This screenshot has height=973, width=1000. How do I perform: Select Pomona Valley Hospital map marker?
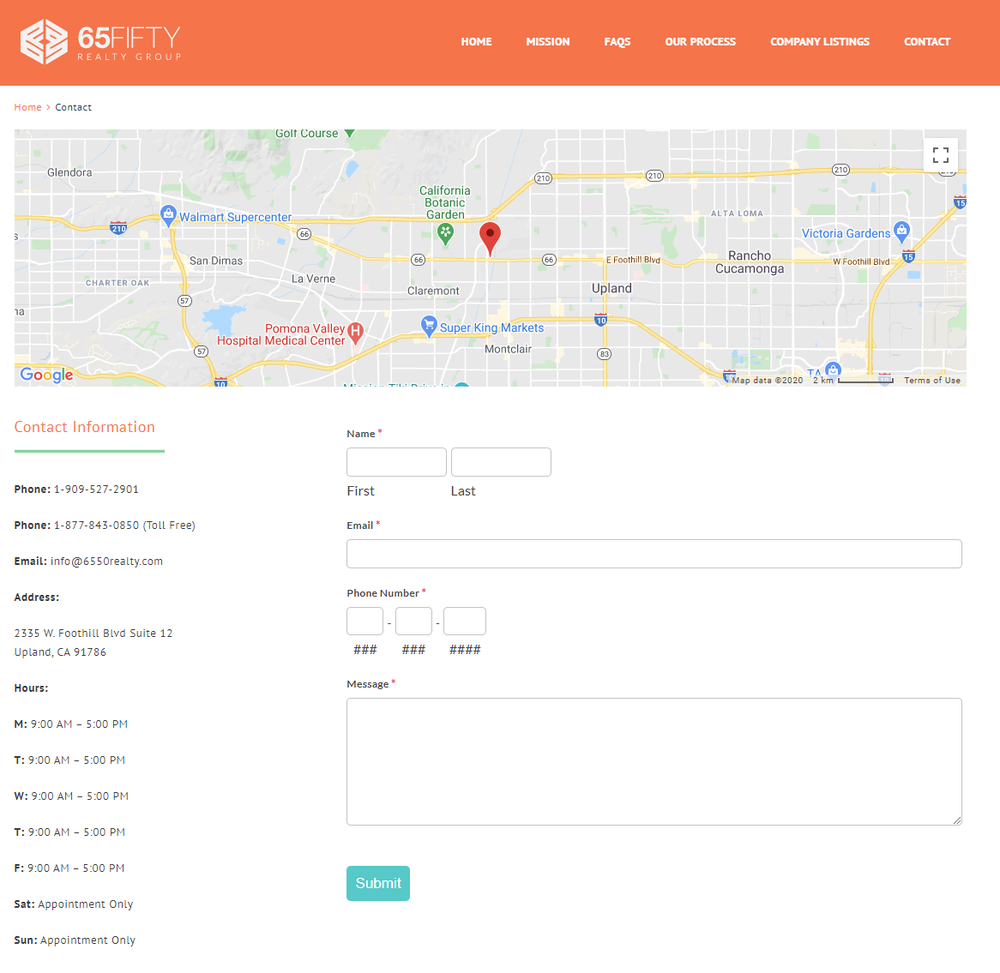click(x=355, y=331)
